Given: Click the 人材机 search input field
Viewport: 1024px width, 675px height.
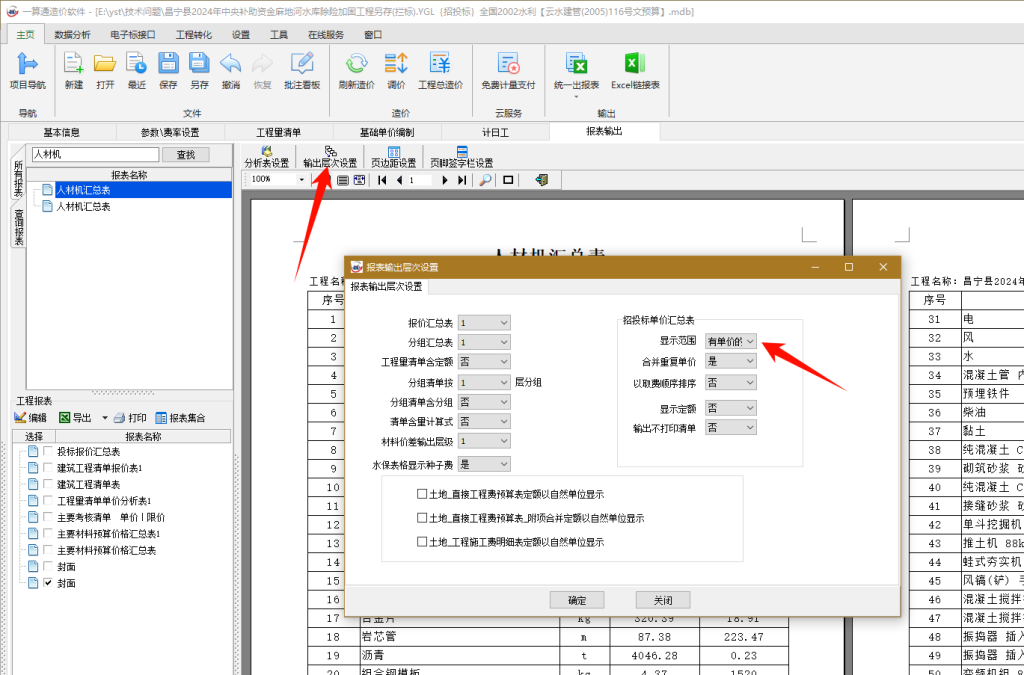Looking at the screenshot, I should click(95, 155).
